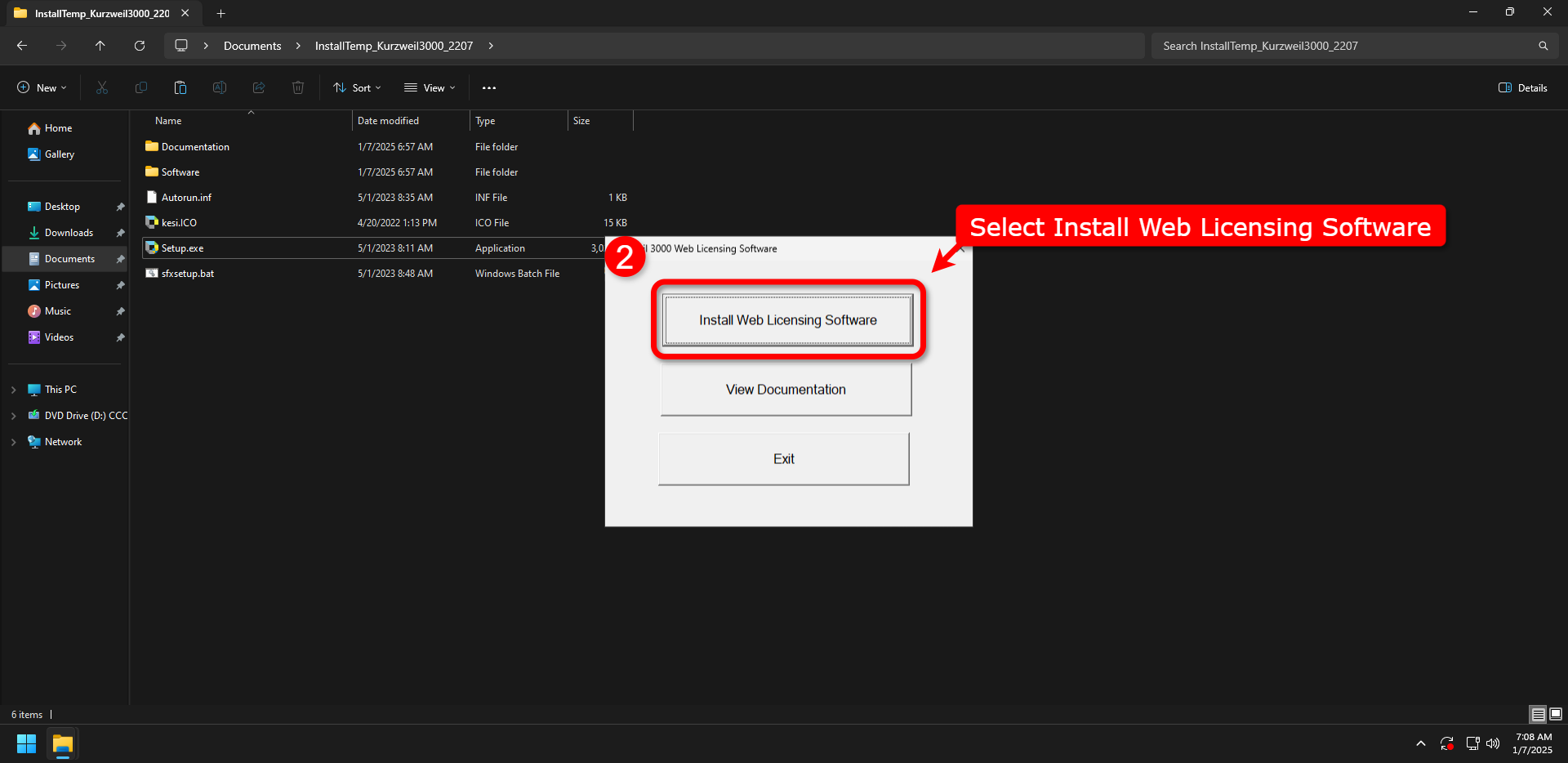Click File Explorer in the taskbar
The width and height of the screenshot is (1568, 763).
click(63, 744)
